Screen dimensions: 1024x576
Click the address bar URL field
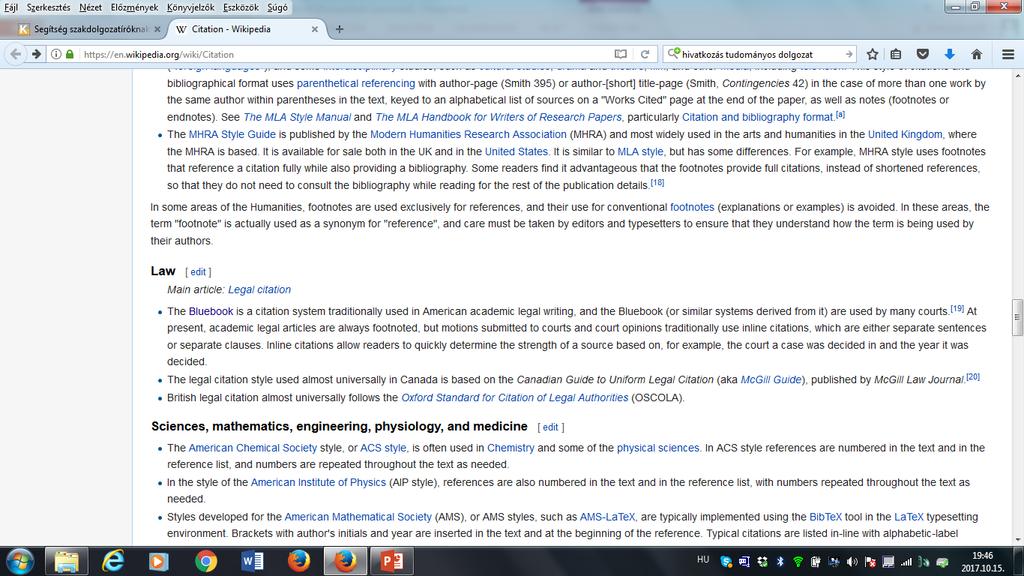tap(346, 54)
